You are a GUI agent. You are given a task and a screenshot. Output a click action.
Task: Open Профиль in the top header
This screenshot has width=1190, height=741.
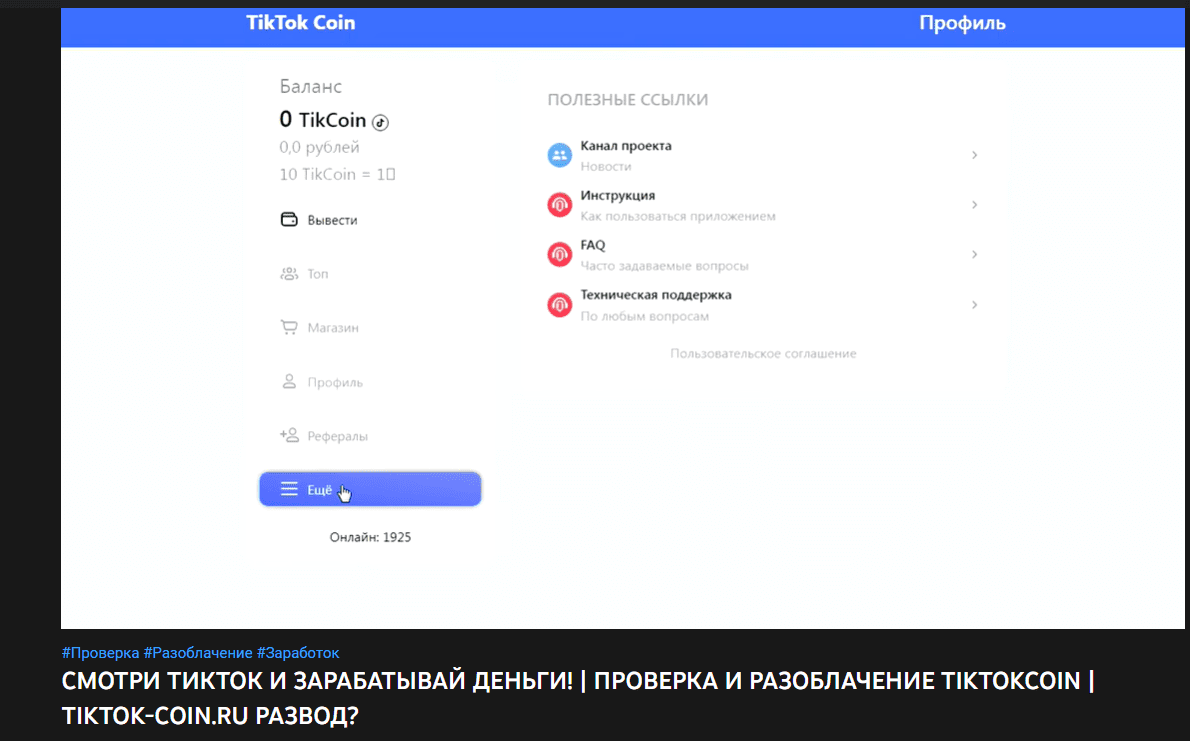pos(962,24)
